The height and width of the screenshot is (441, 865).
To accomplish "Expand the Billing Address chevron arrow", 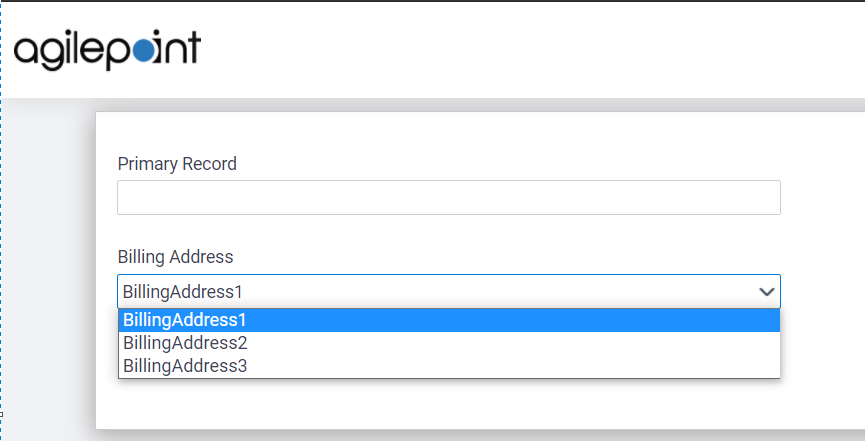I will (767, 292).
